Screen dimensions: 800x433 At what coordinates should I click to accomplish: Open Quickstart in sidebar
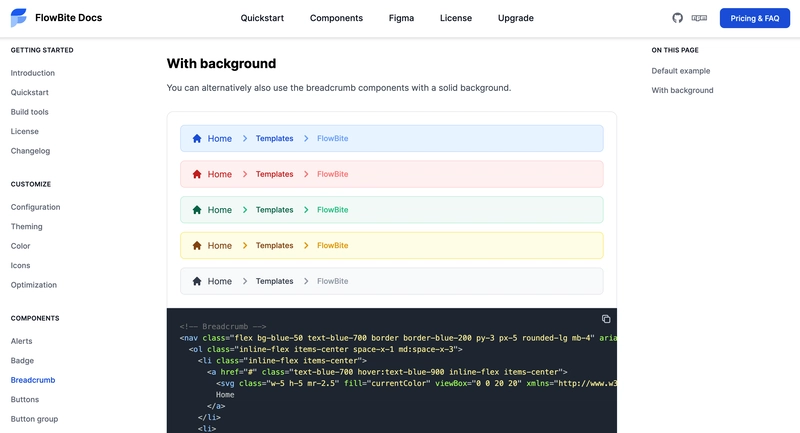coord(30,92)
